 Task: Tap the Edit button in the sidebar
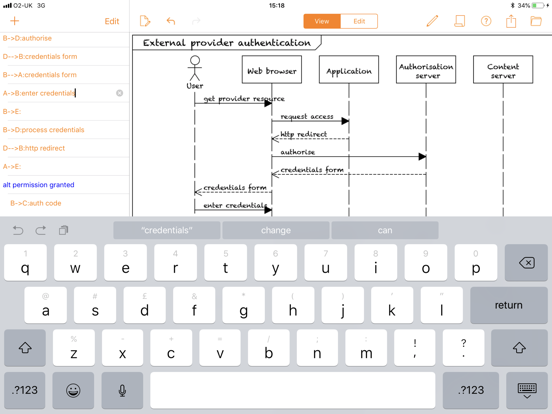(x=112, y=21)
